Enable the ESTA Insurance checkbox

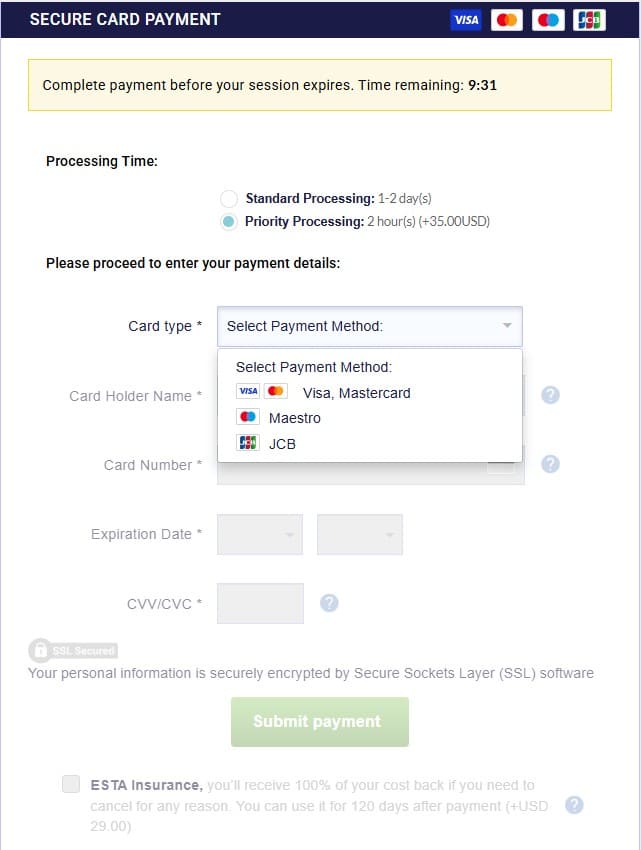tap(71, 784)
